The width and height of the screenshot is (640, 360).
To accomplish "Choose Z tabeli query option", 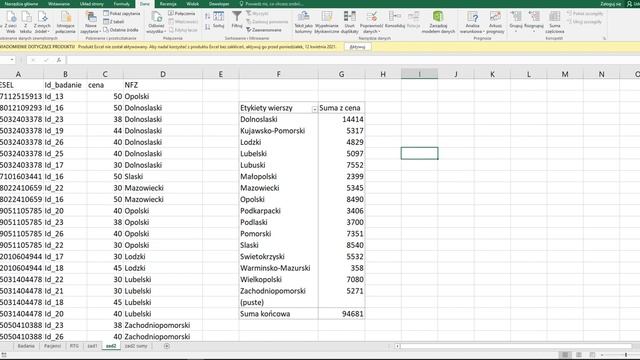I will point(114,22).
